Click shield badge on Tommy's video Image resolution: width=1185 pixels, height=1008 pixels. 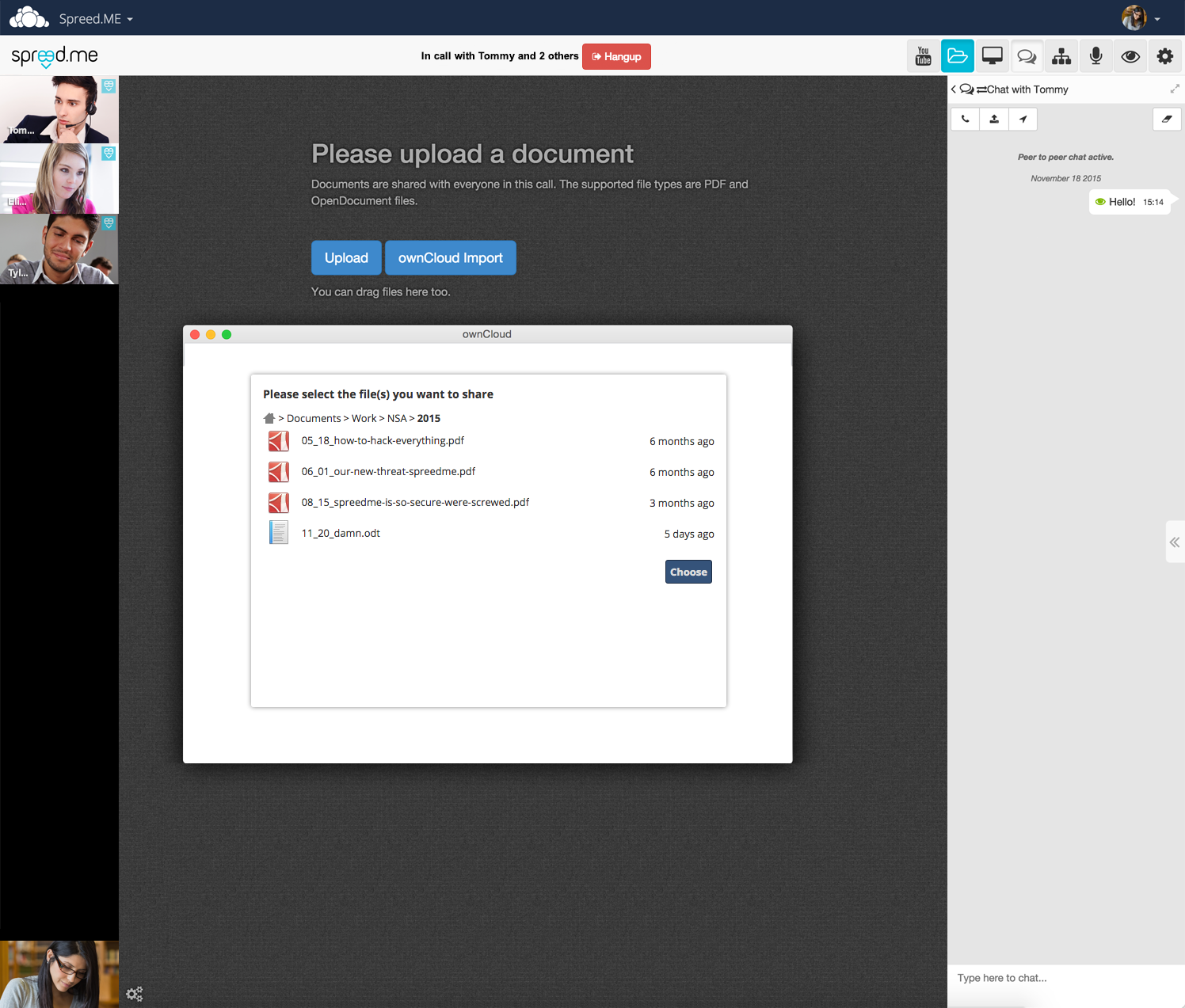[109, 85]
